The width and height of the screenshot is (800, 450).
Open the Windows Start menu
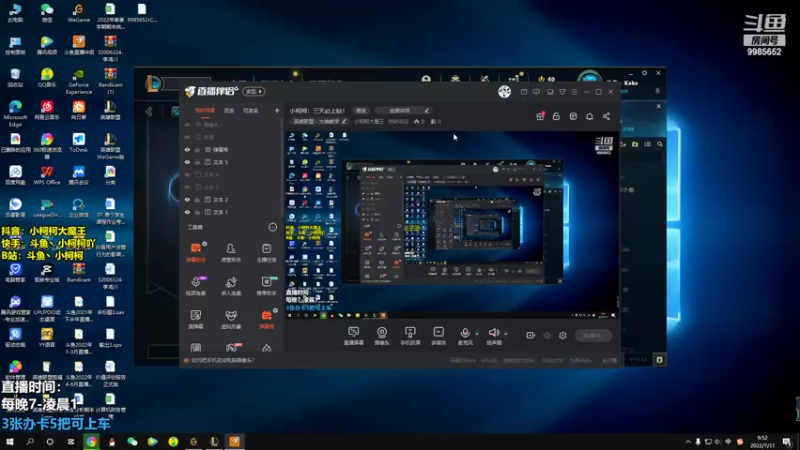(x=10, y=441)
